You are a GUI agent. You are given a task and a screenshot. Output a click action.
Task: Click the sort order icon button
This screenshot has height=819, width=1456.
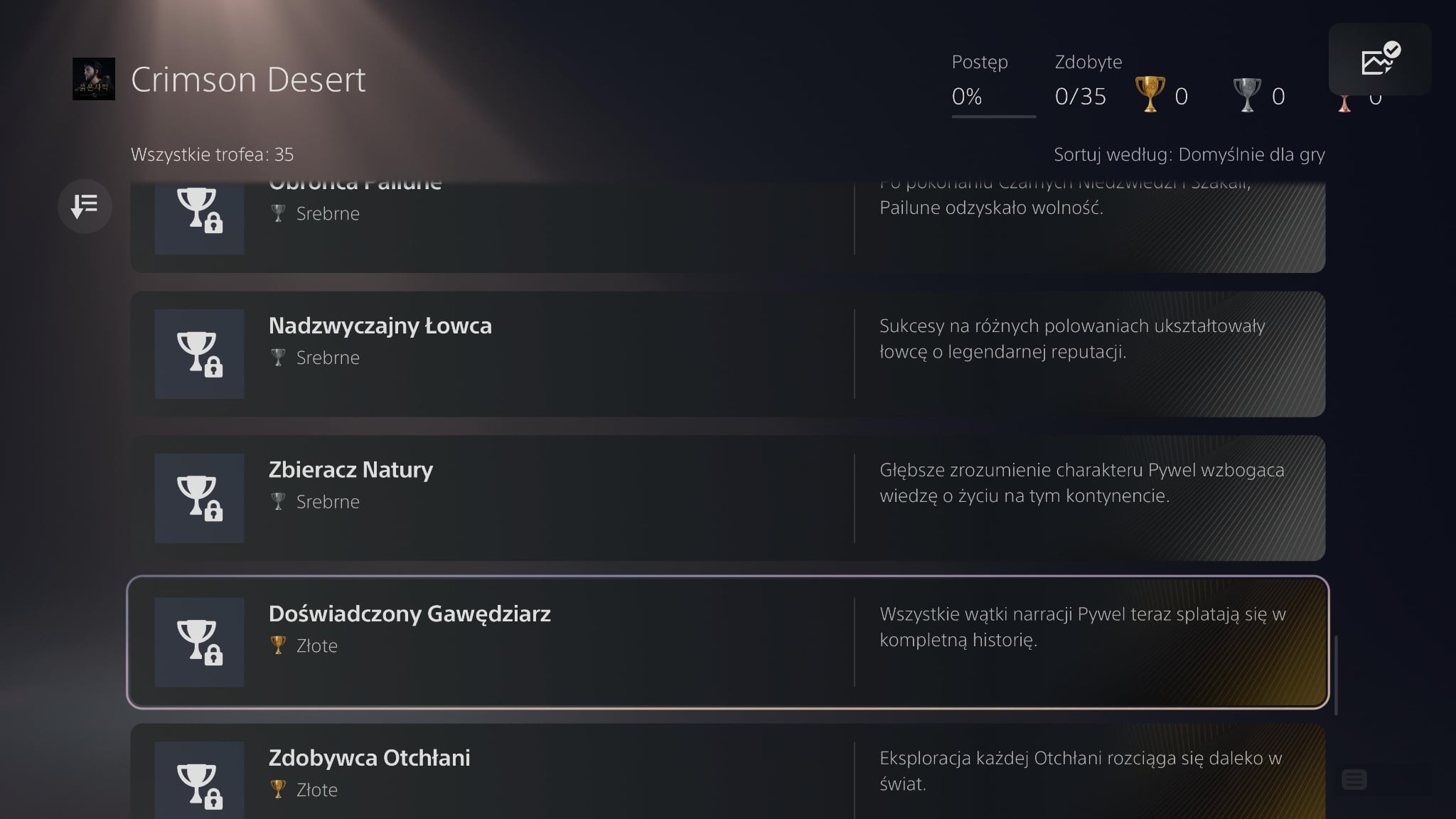click(85, 206)
